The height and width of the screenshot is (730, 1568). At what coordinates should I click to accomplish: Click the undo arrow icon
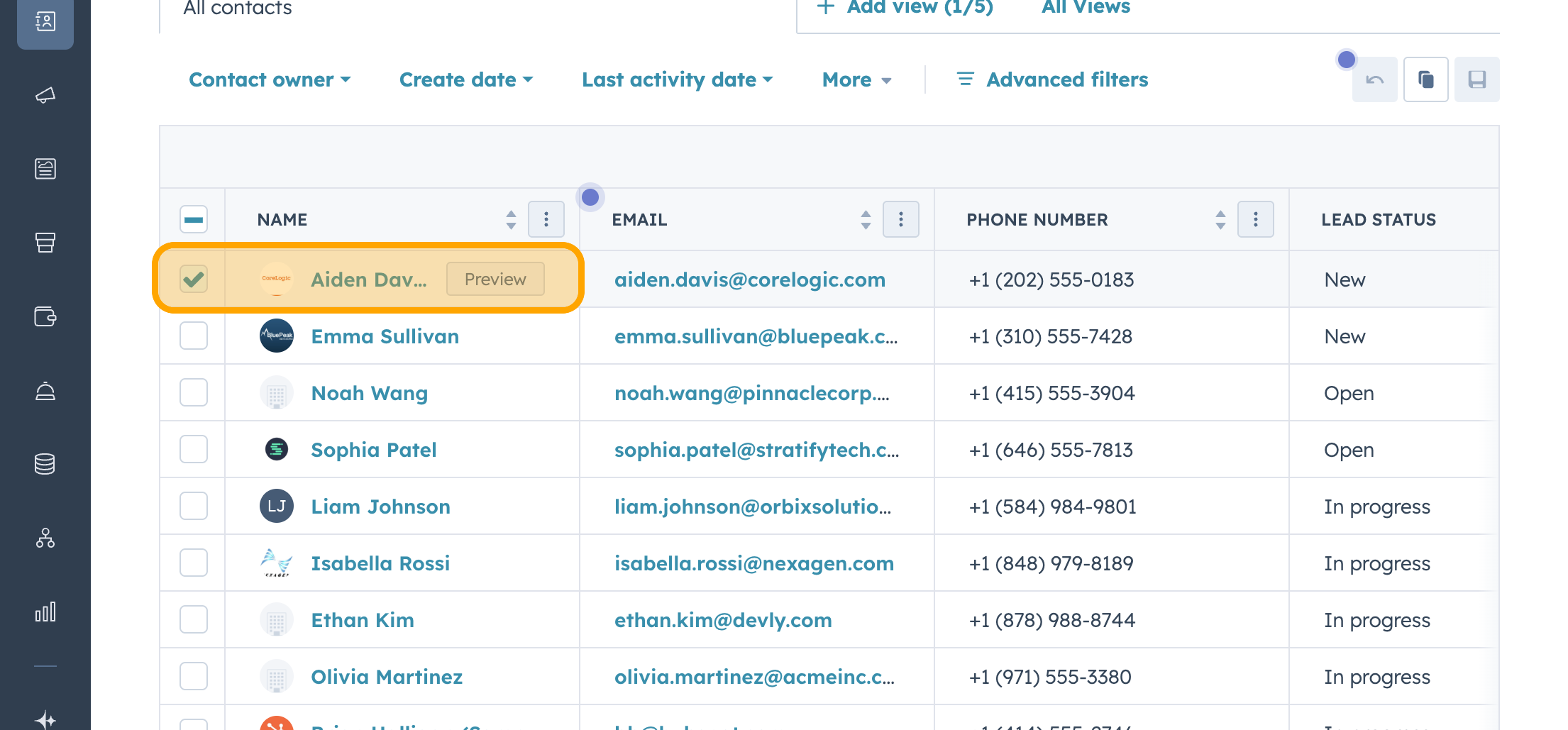1374,79
